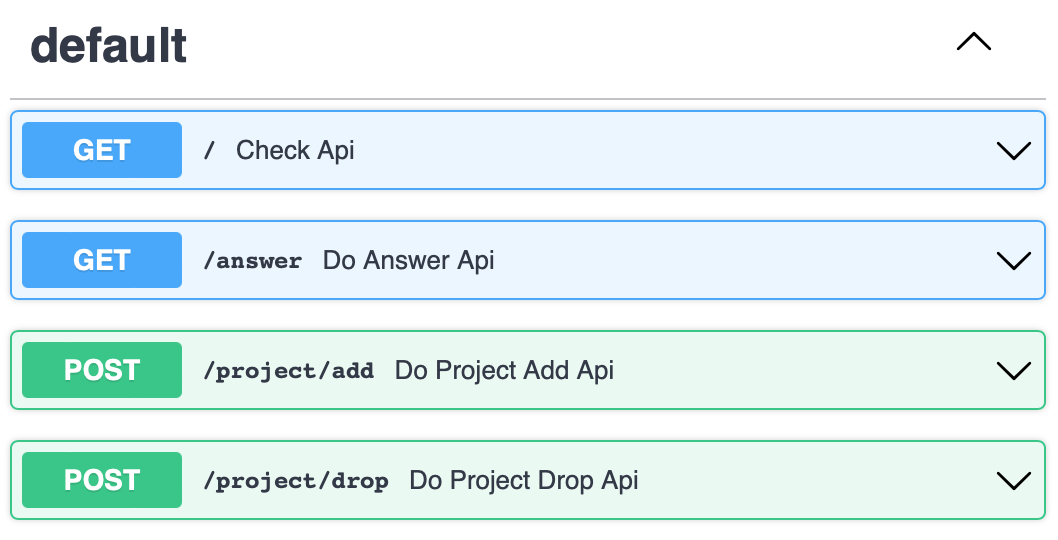
Task: Open /project/add details with its chevron
Action: pos(1013,371)
